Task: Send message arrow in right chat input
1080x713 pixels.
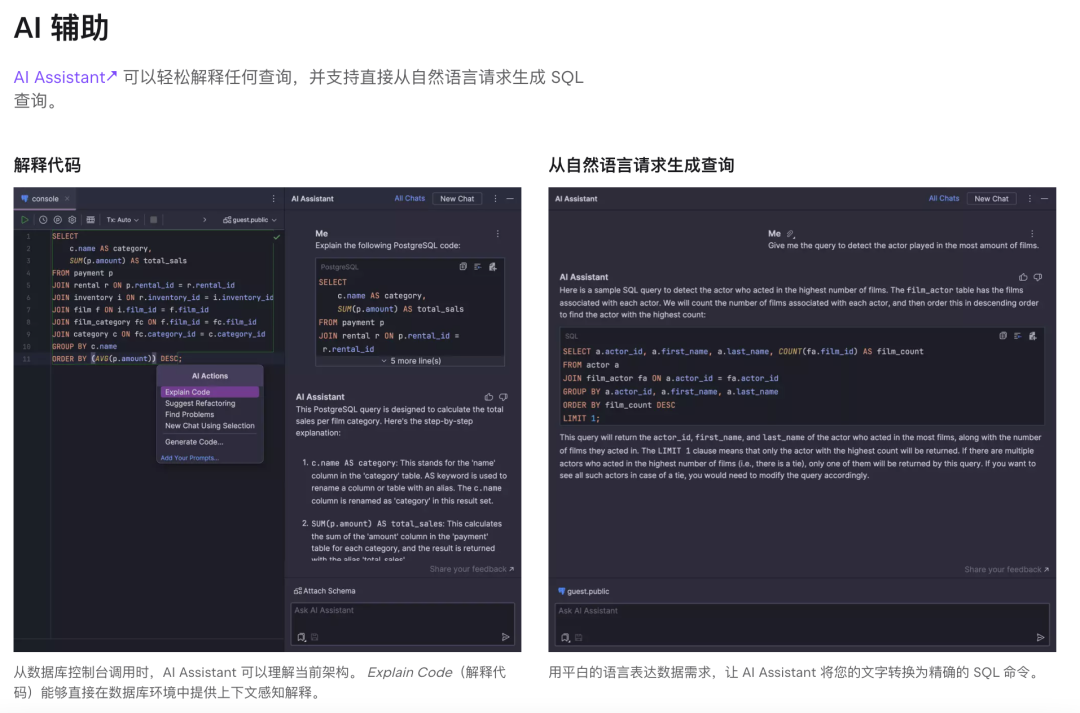Action: [x=1040, y=638]
